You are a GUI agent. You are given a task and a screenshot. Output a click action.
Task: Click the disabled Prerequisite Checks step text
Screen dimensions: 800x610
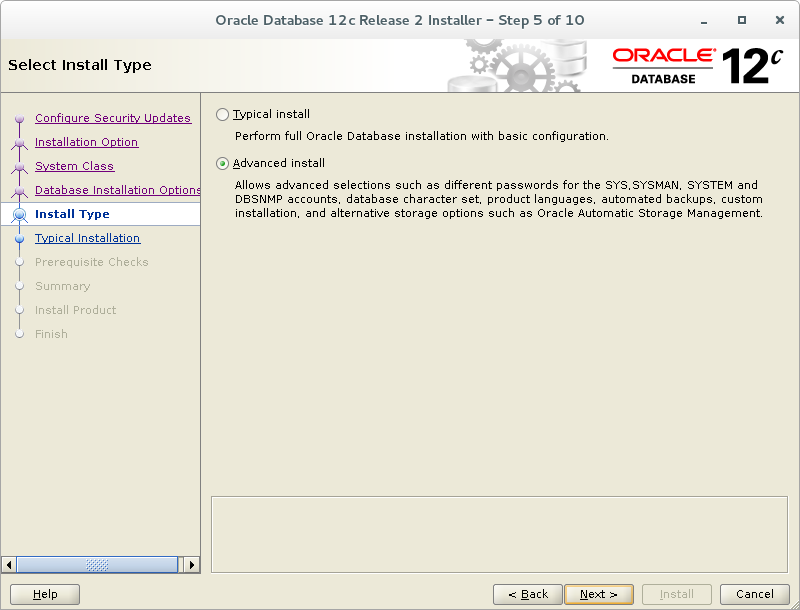92,262
